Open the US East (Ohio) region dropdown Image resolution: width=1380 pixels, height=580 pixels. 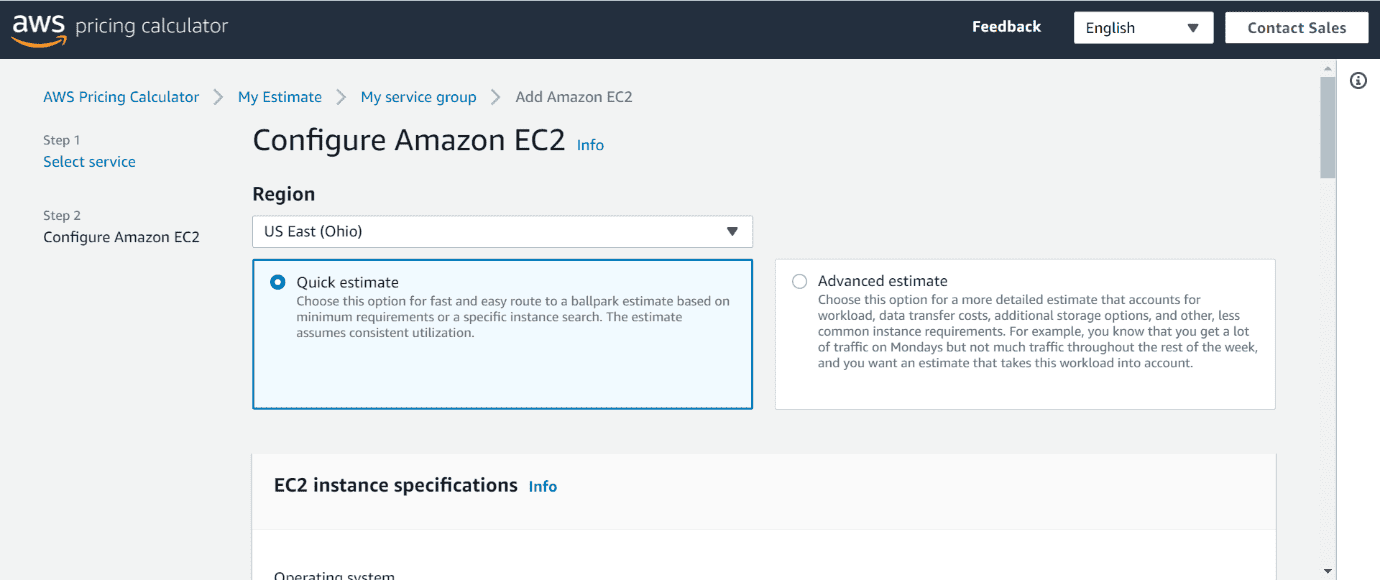click(x=502, y=231)
